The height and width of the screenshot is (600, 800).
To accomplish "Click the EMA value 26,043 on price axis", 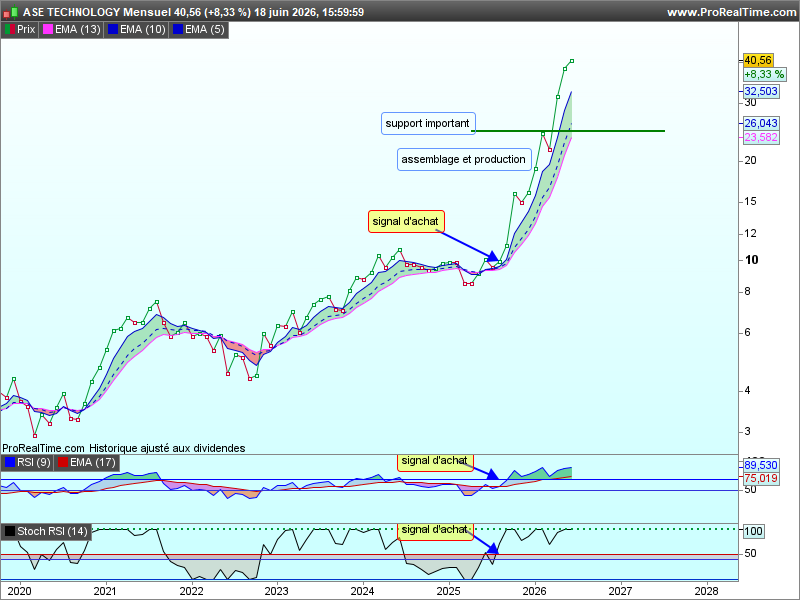I will tap(761, 123).
